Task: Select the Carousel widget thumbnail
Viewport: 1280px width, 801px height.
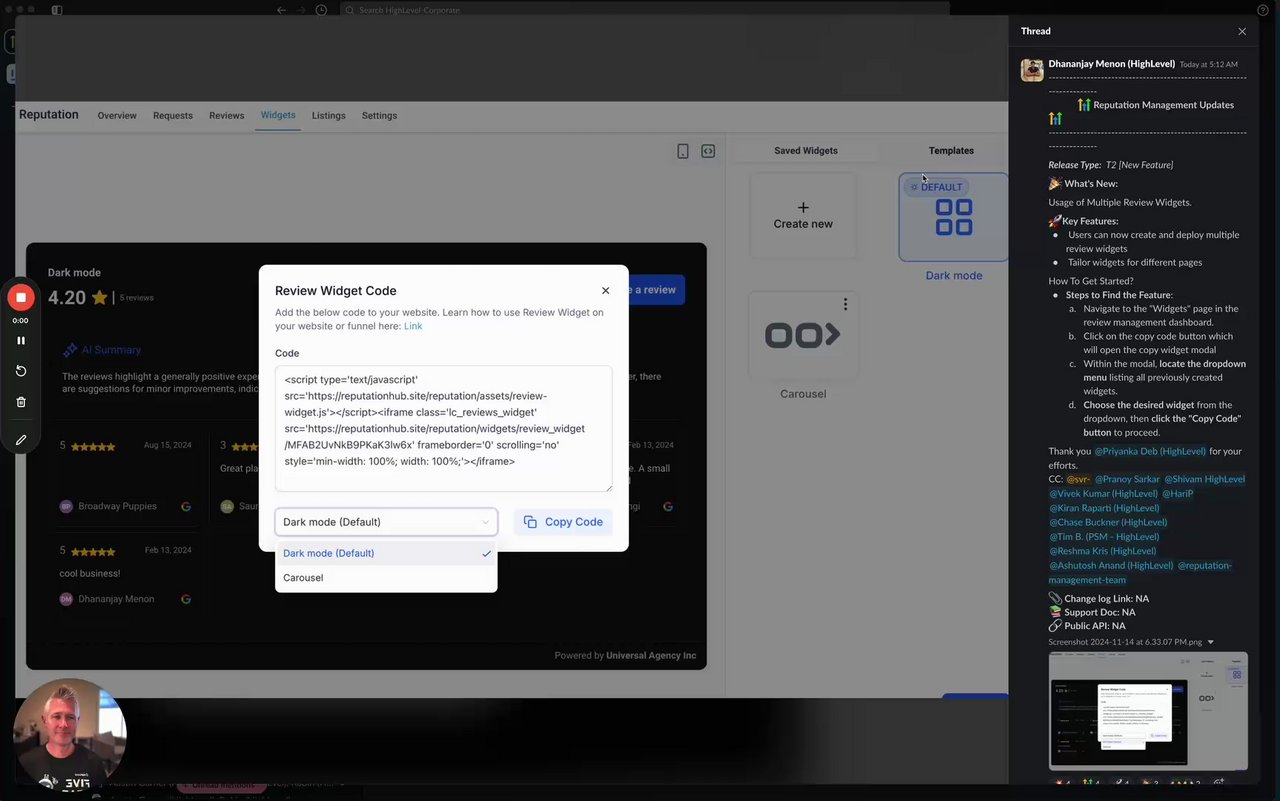Action: click(x=803, y=335)
